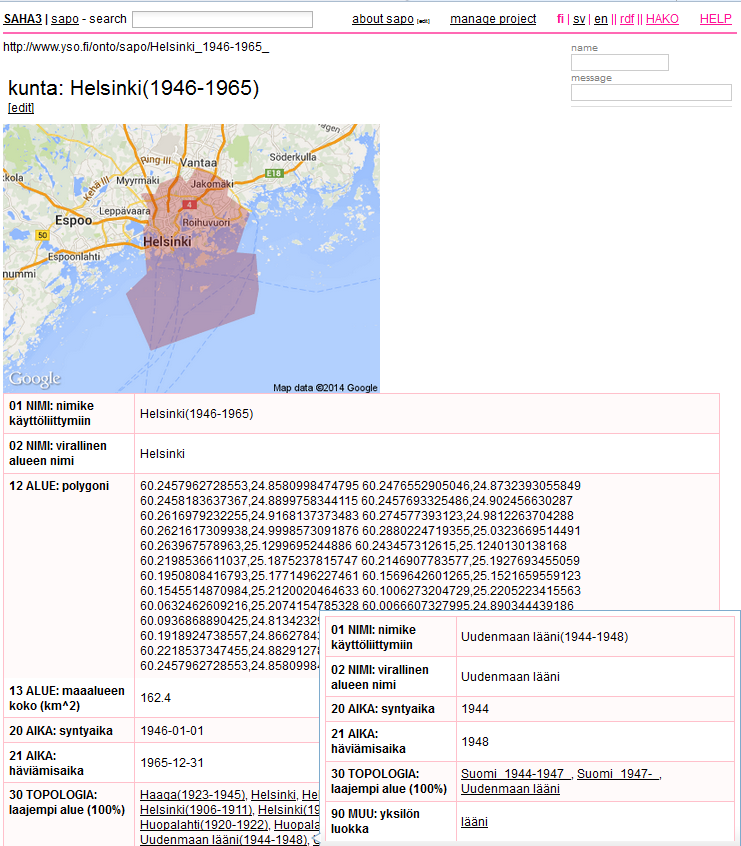Select popup häviämisaika value 1948
The height and width of the screenshot is (846, 741).
click(x=475, y=741)
